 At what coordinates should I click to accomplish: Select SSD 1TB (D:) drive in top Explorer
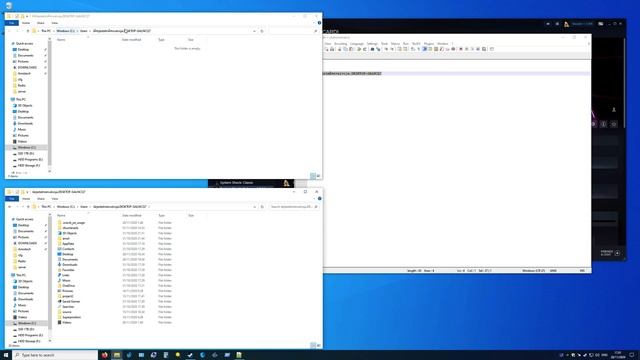[x=26, y=153]
